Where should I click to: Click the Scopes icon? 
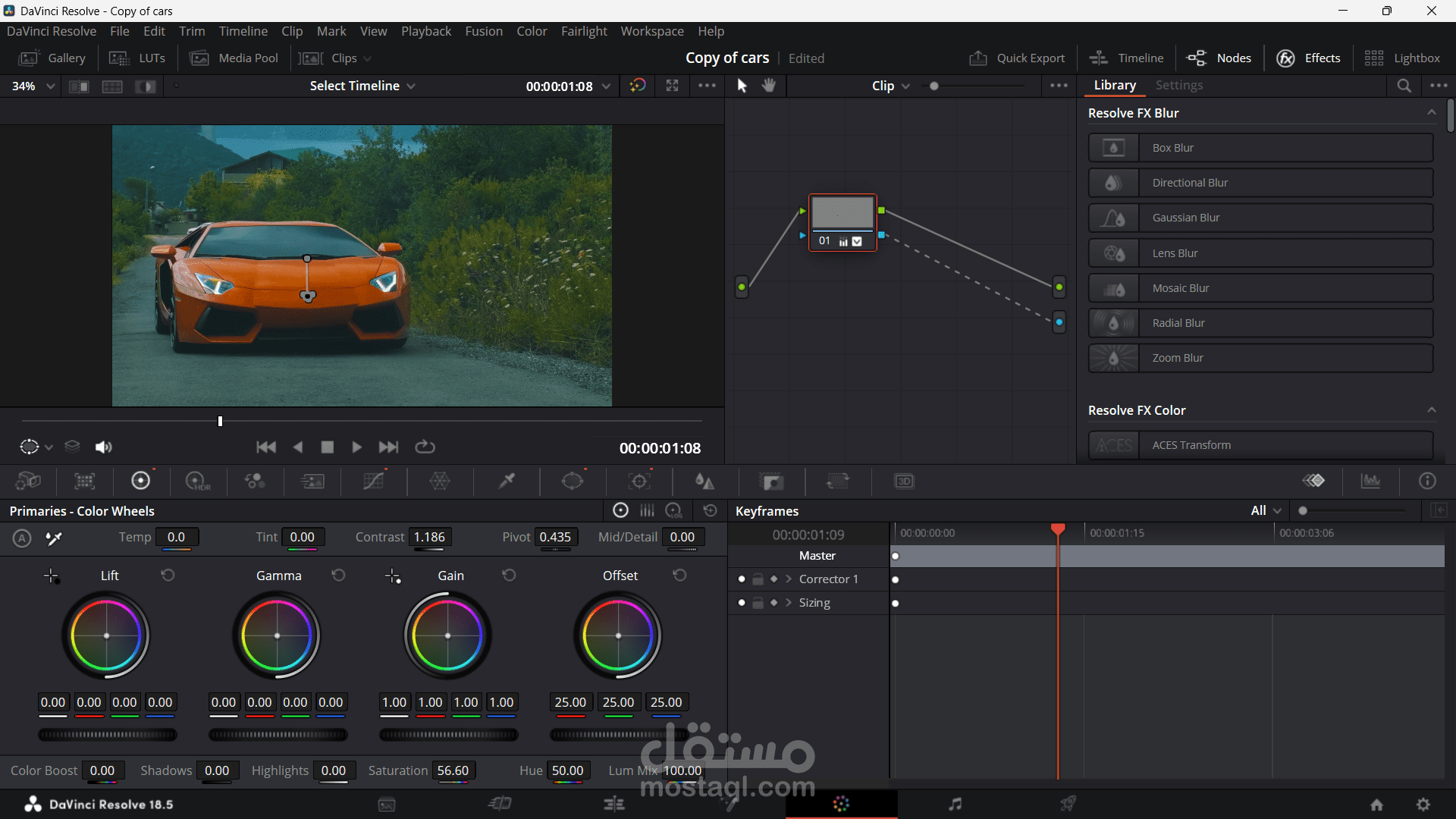point(1370,482)
